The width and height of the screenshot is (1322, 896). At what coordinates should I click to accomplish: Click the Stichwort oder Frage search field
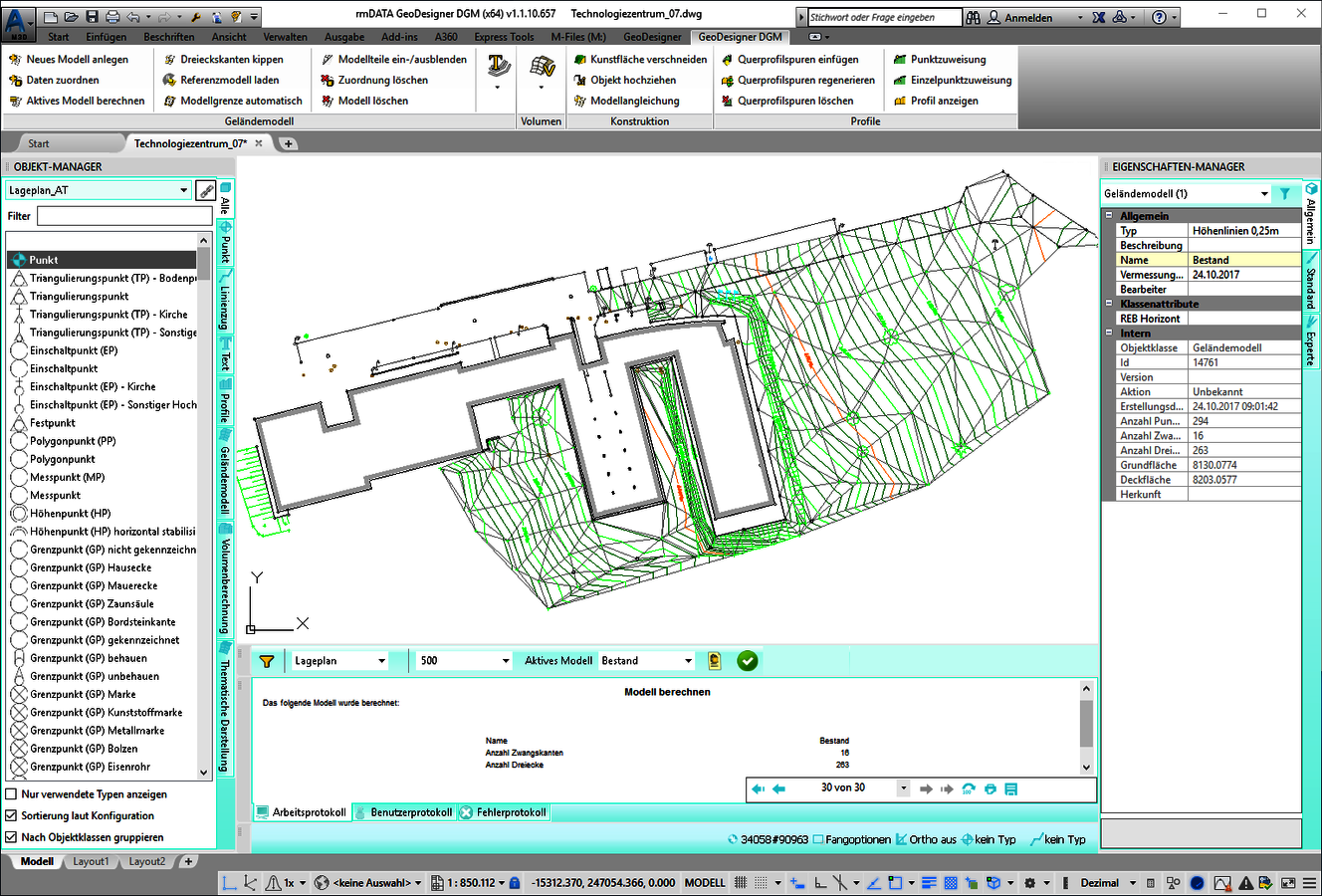click(x=884, y=18)
